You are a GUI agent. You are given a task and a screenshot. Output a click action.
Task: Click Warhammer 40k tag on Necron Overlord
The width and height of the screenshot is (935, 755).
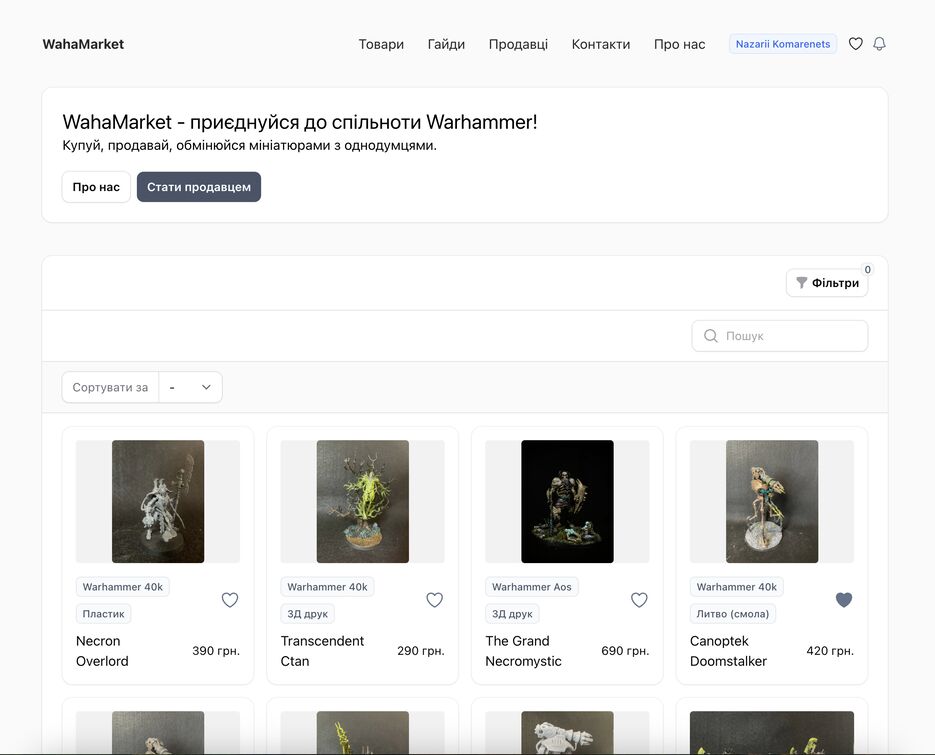point(122,587)
